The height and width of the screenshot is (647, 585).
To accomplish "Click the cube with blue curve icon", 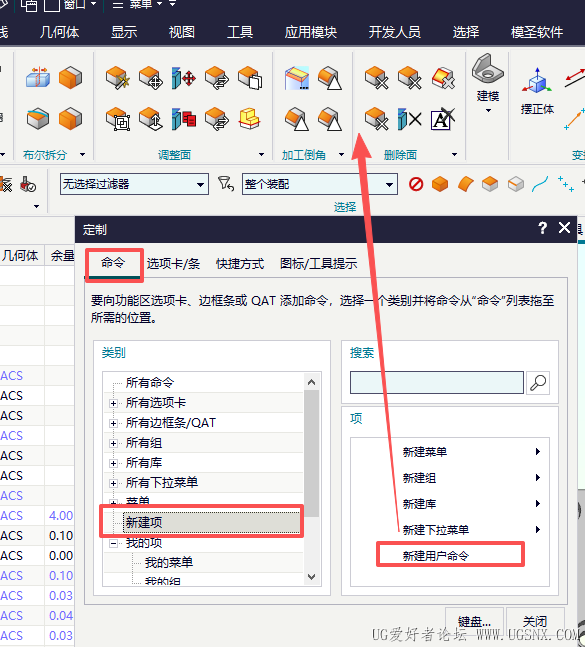I will coord(38,118).
